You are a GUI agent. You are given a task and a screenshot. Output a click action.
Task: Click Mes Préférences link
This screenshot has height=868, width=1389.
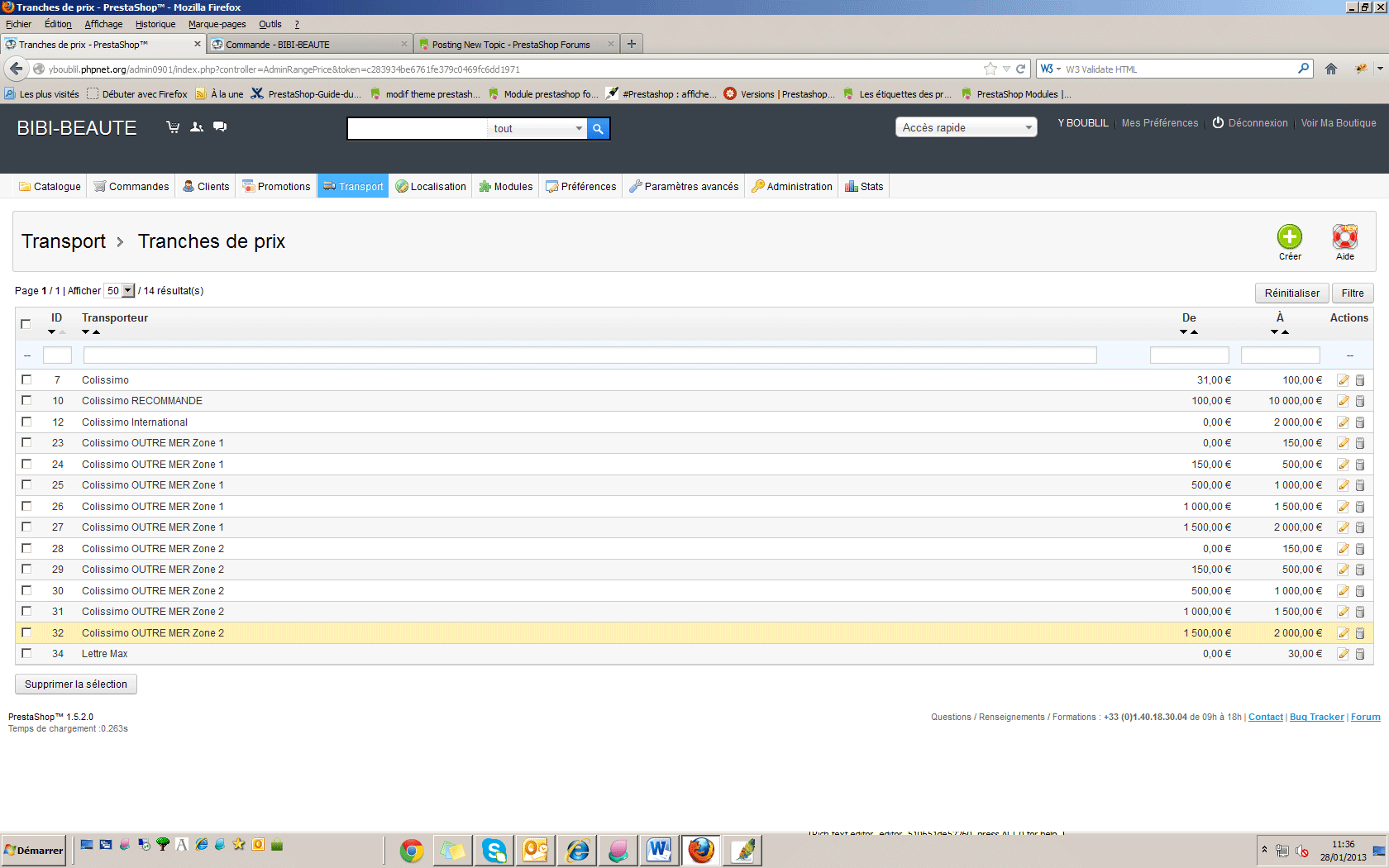1159,123
